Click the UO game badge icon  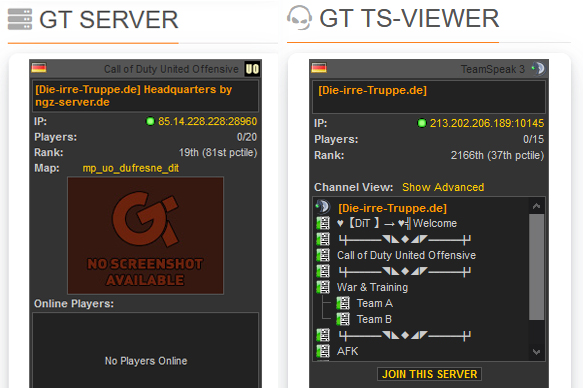252,69
